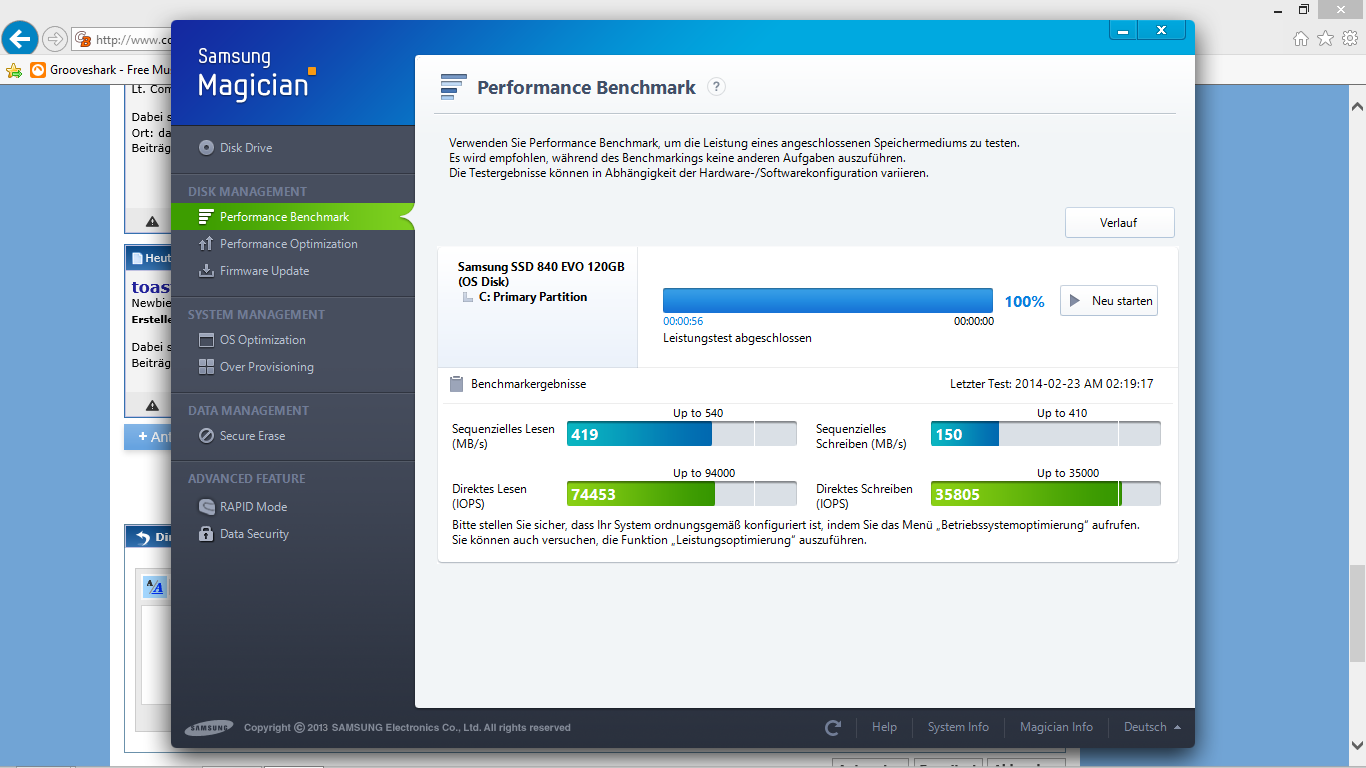This screenshot has height=768, width=1366.
Task: Click the browser address bar
Action: (x=121, y=39)
